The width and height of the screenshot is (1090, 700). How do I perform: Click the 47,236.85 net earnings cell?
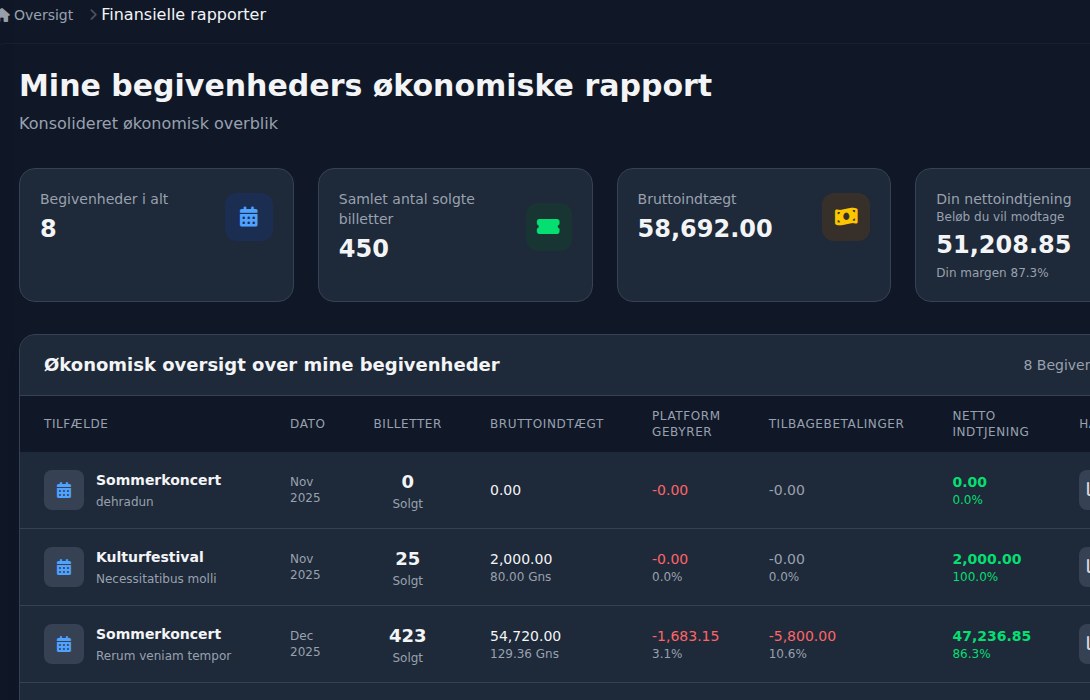pos(991,644)
